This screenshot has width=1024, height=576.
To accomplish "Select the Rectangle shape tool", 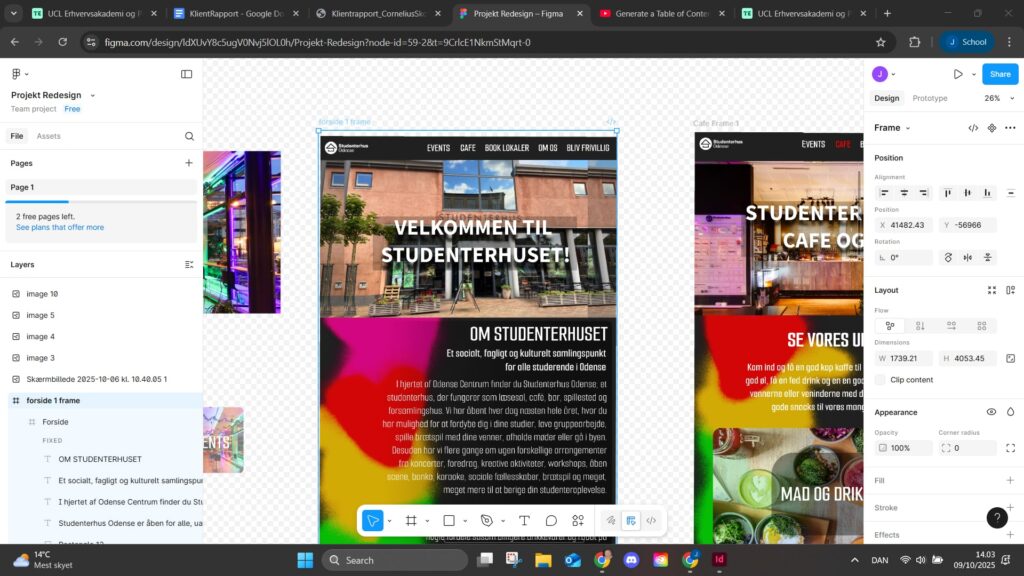I will click(449, 520).
